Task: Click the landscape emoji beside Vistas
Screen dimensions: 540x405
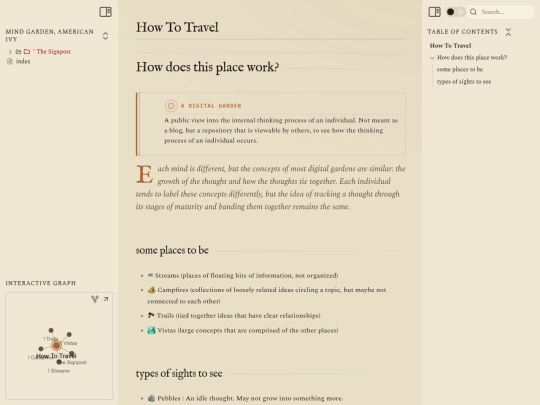Action: pyautogui.click(x=151, y=330)
